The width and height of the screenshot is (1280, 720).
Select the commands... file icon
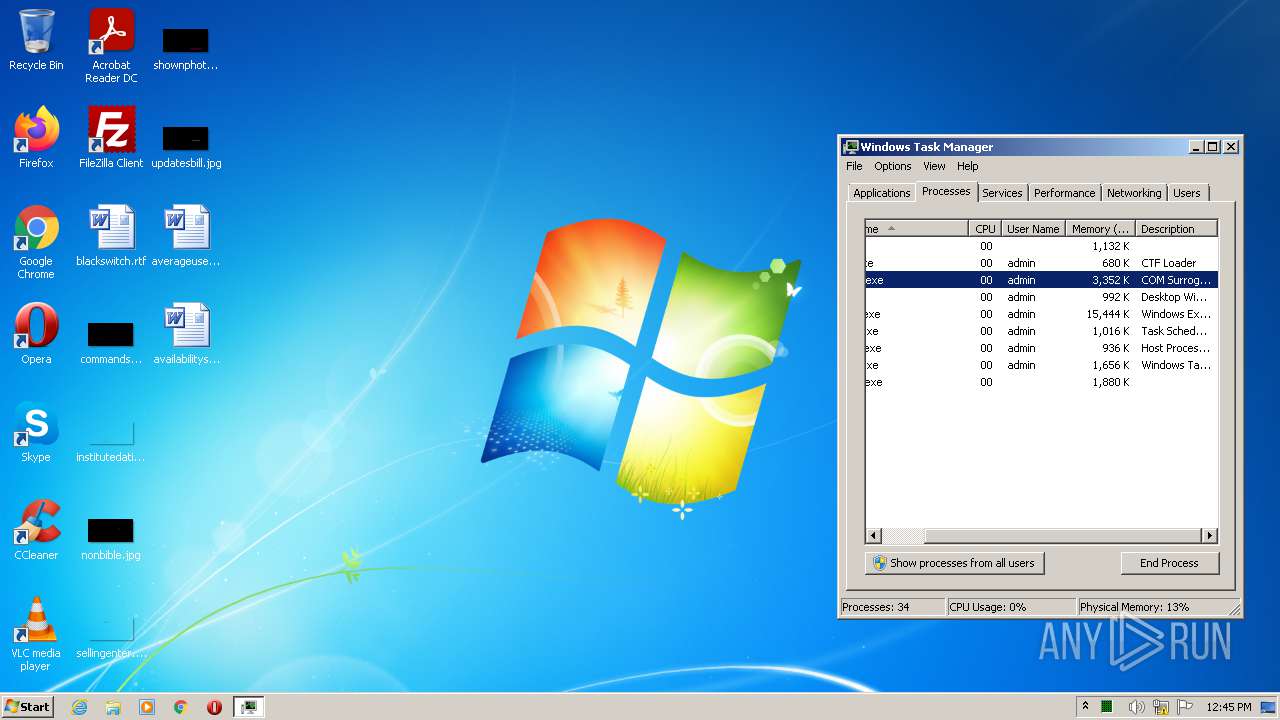[111, 342]
